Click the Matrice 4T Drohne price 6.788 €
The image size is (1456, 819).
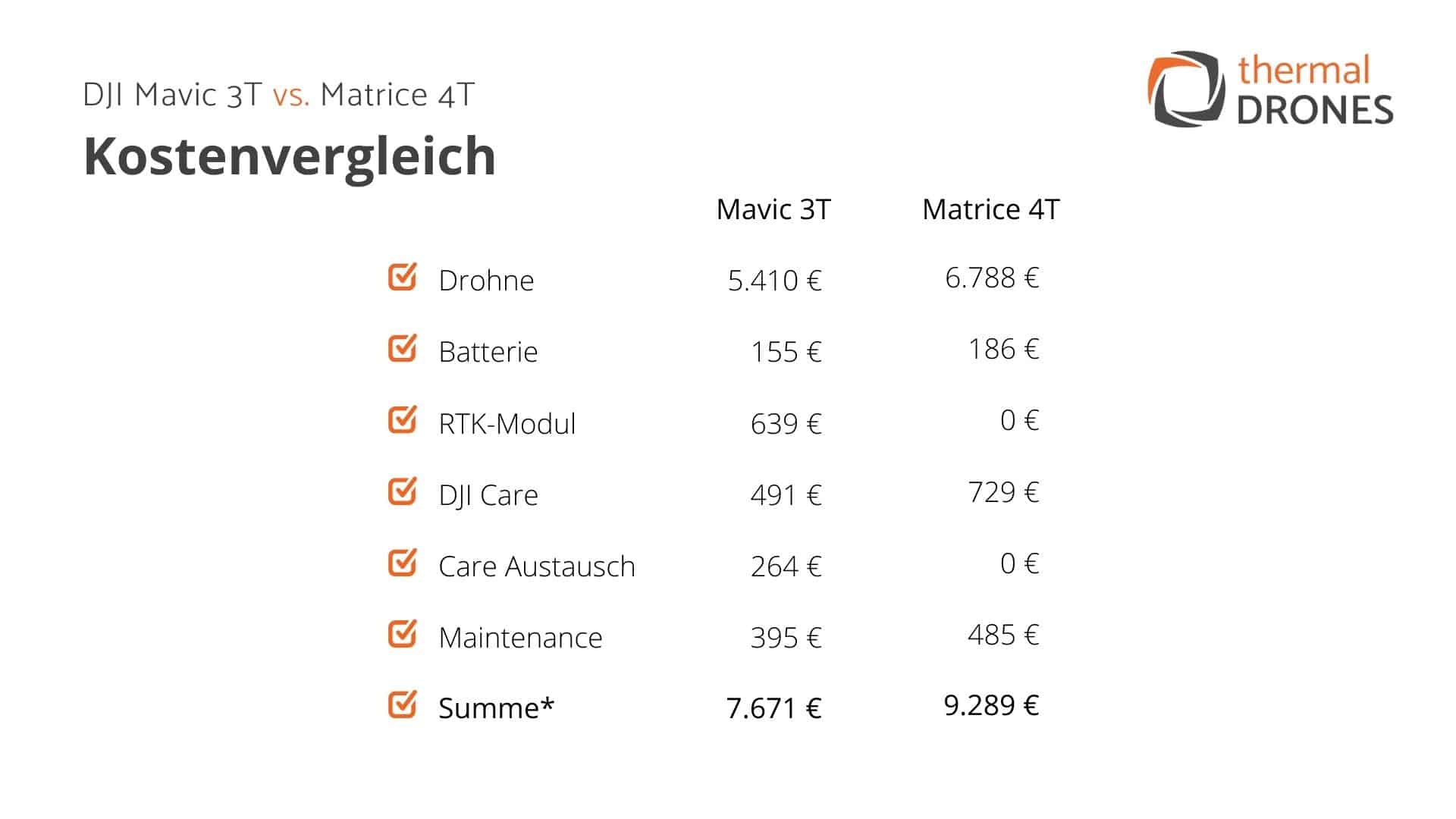[991, 278]
